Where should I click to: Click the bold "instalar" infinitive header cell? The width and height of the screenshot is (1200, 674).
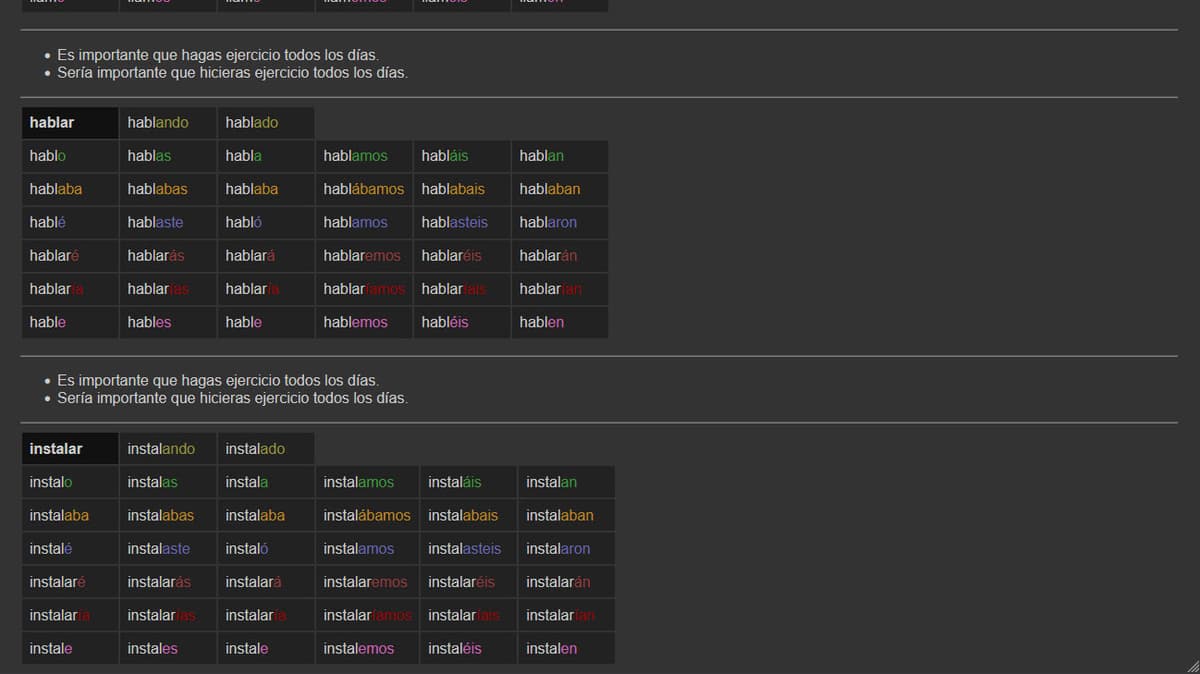69,449
